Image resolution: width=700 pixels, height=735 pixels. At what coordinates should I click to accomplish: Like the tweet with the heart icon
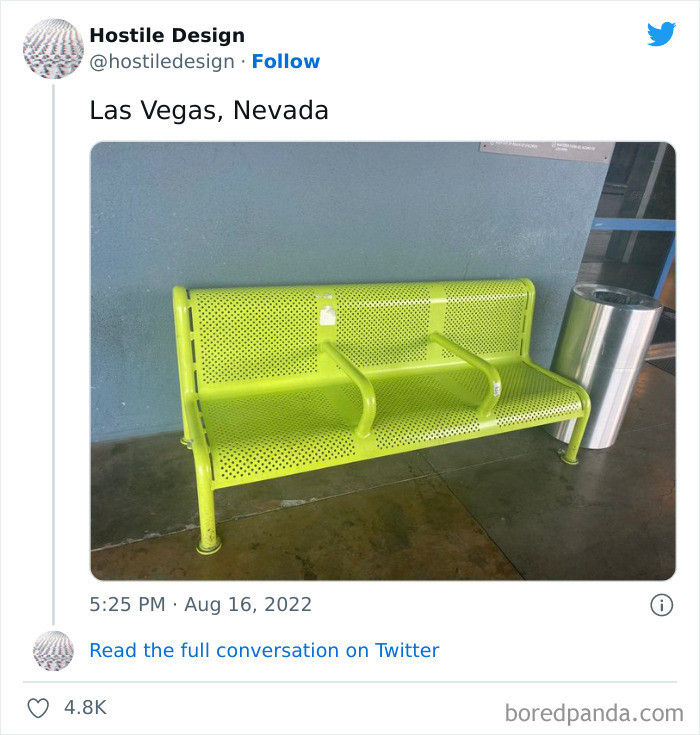click(x=38, y=707)
